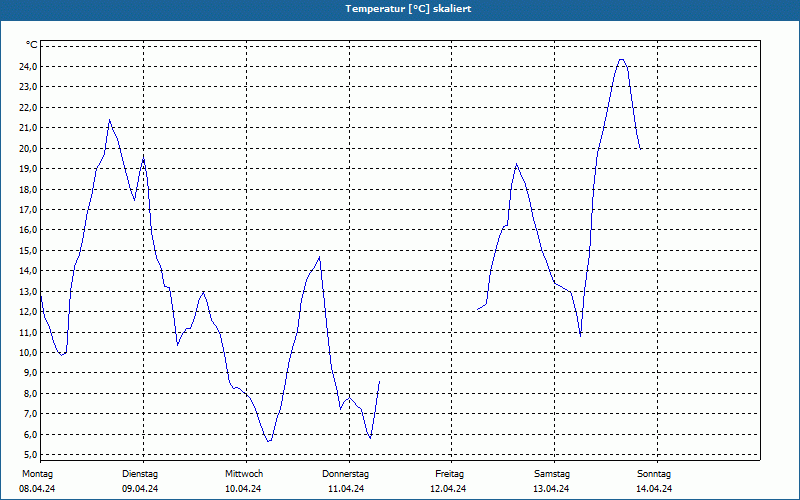Screen dimensions: 800x500
Task: Click the 21,0 y-axis label
Action: [x=28, y=128]
